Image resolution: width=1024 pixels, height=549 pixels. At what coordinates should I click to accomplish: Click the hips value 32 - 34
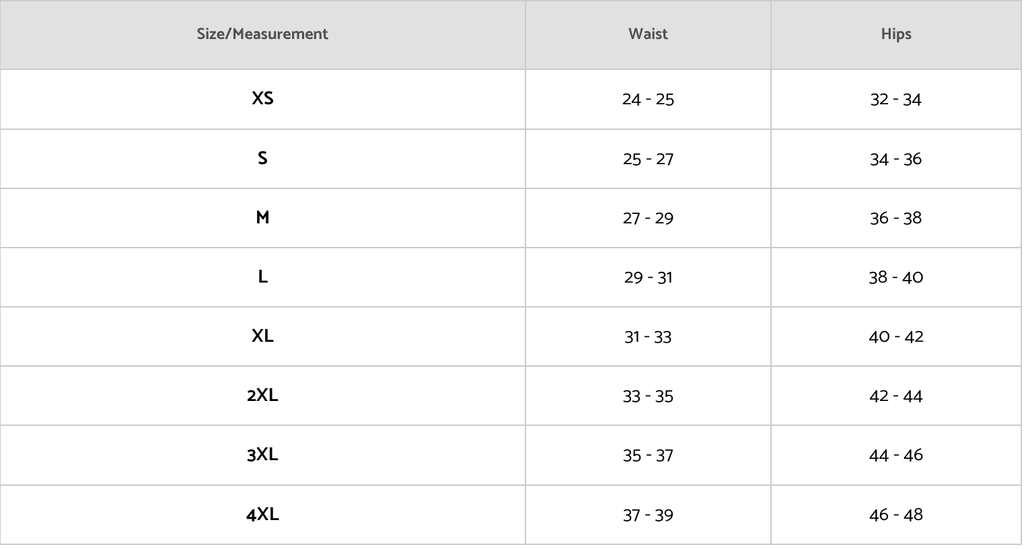pyautogui.click(x=896, y=99)
